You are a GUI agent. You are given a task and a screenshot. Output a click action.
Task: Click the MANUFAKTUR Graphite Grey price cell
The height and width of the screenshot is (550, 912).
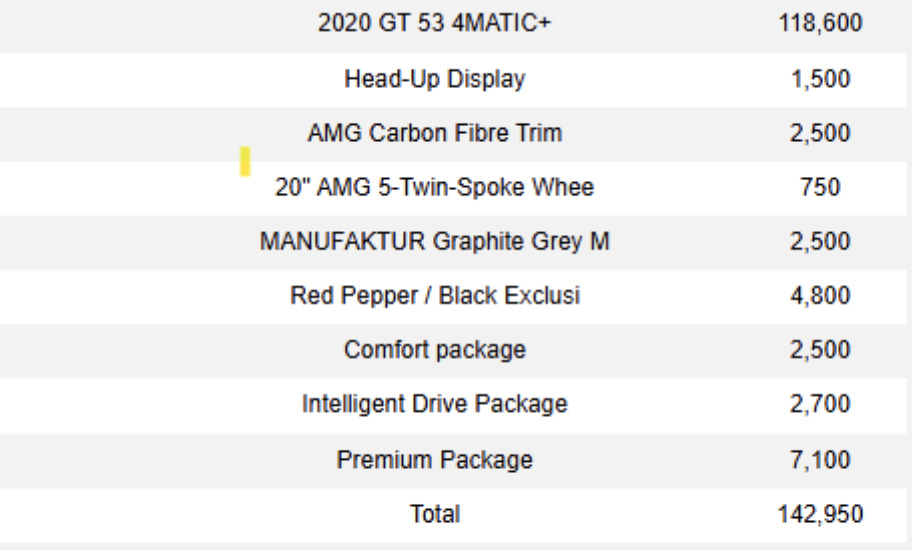point(820,241)
